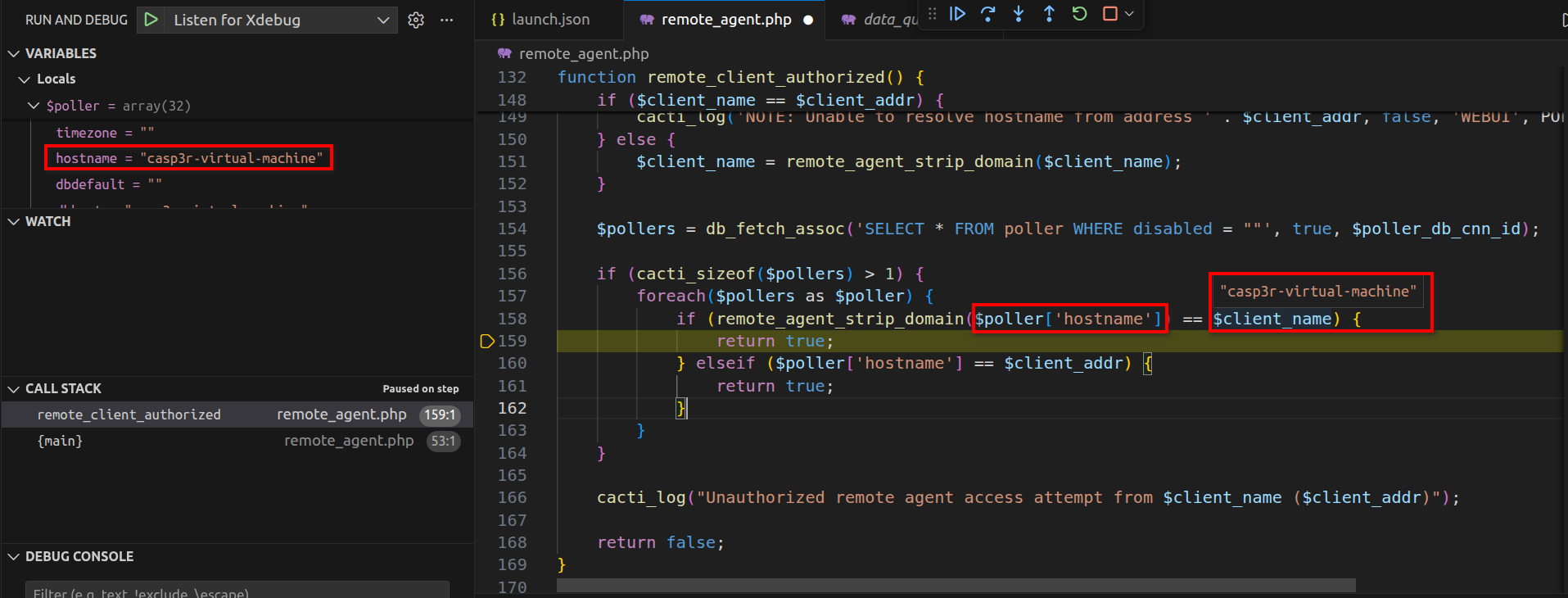
Task: Stop the debugger with the red square
Action: pos(1109,14)
